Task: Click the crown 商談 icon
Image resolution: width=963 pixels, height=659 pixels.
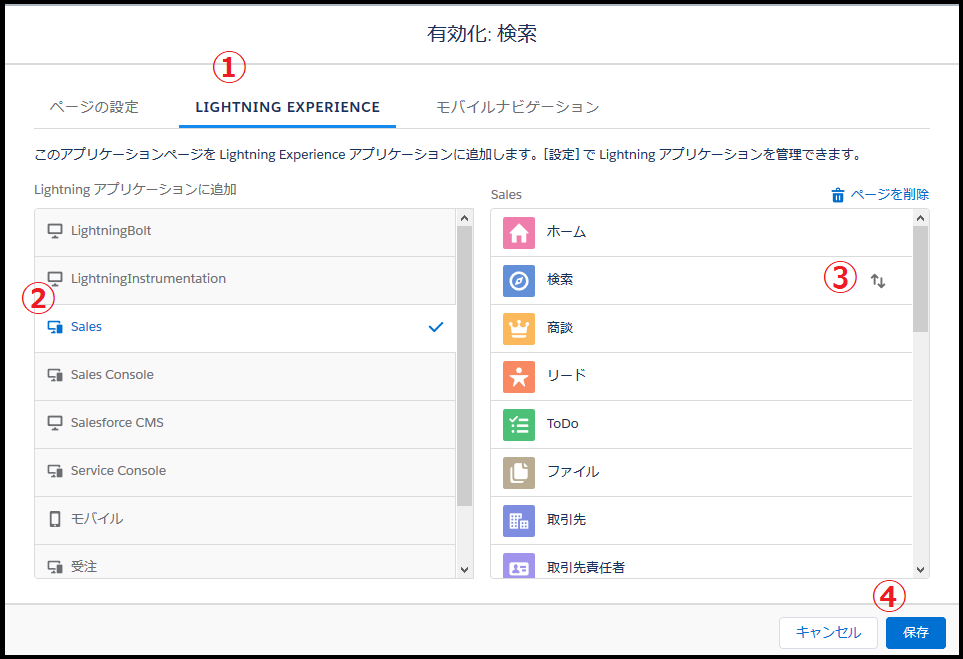Action: coord(518,329)
